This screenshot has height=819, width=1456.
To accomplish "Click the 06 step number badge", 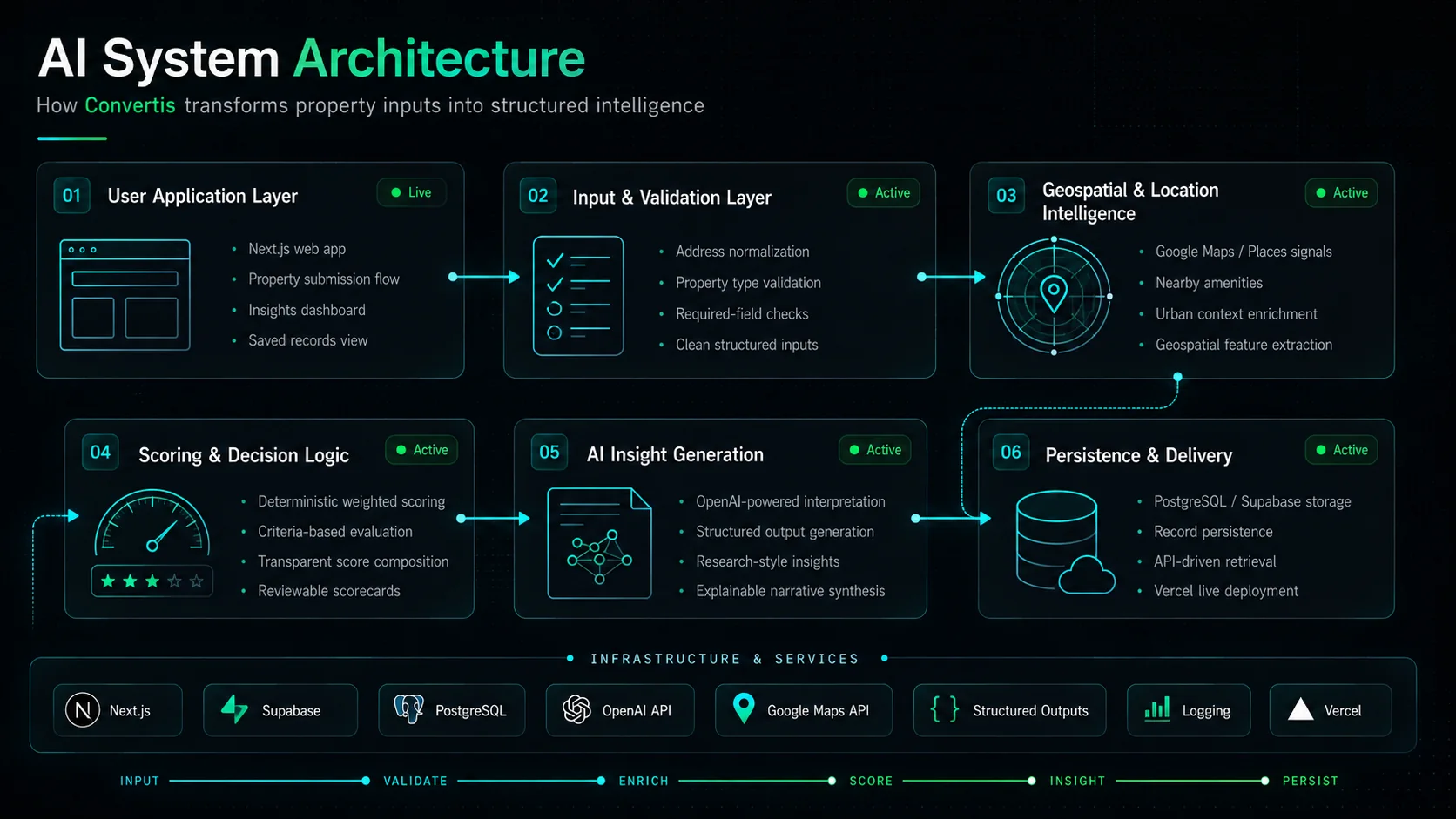I will click(1011, 452).
